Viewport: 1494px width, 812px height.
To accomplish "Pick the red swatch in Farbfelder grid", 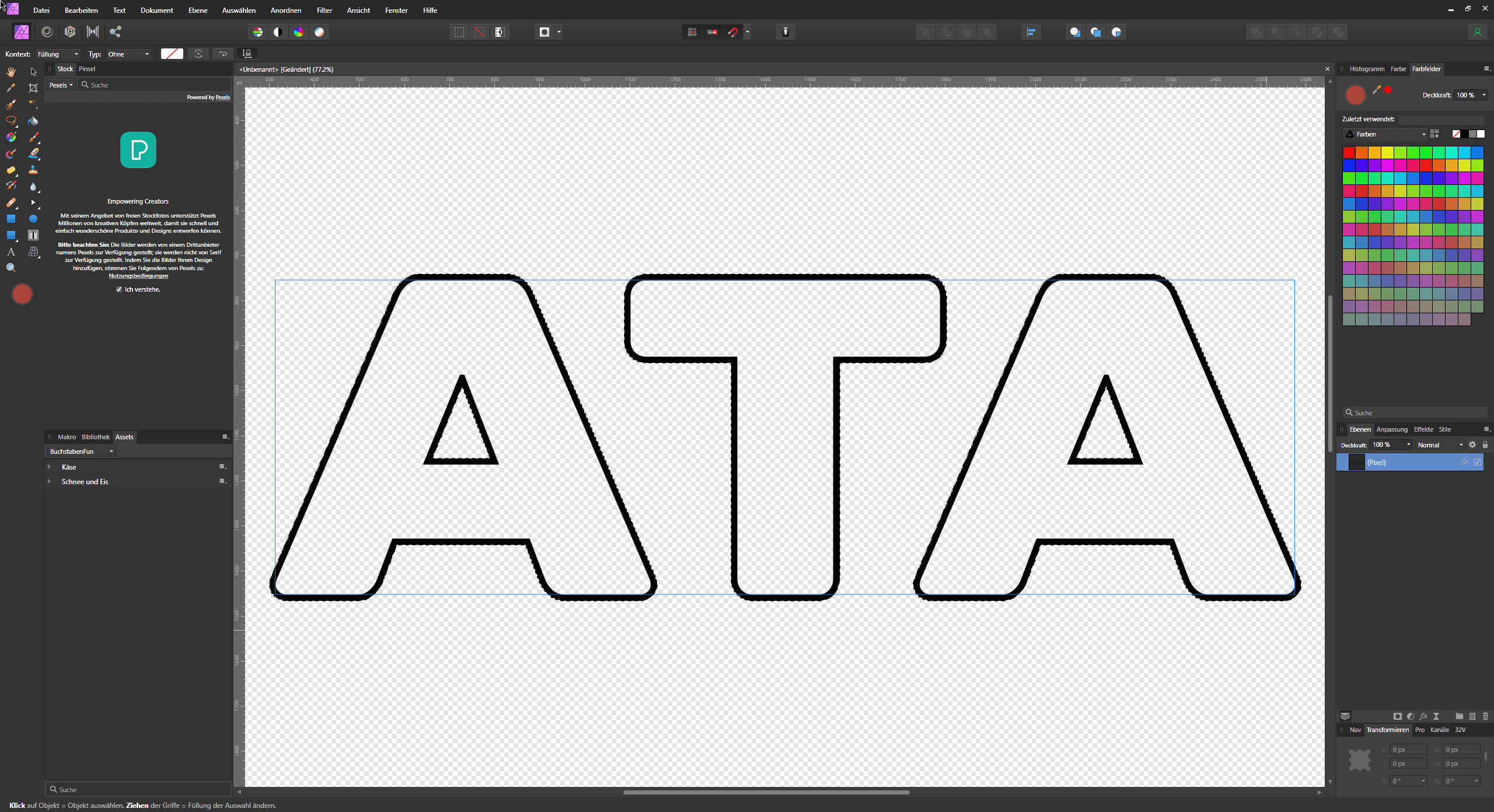I will [1349, 152].
